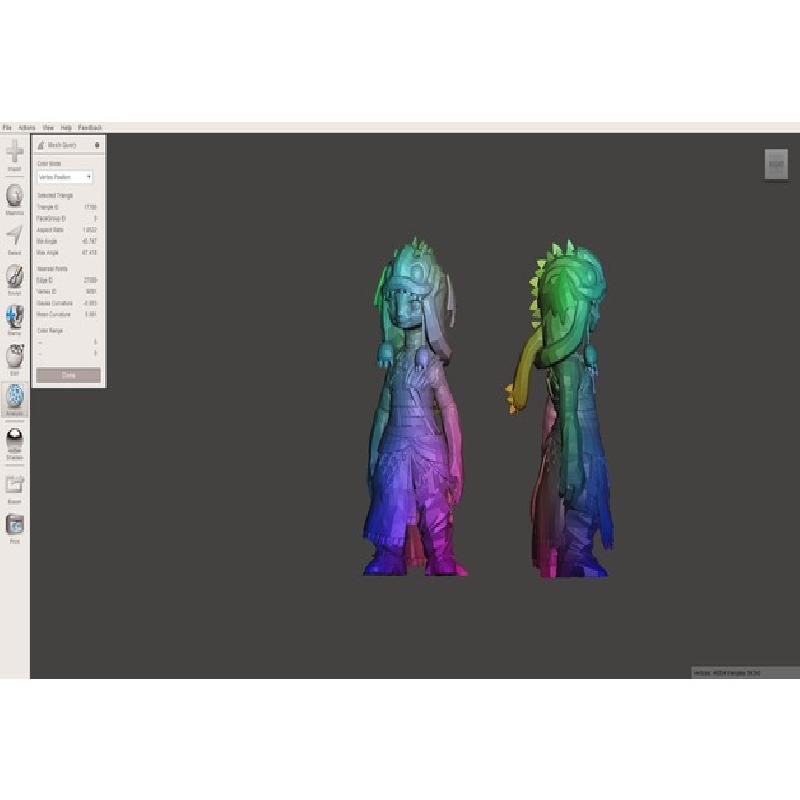The width and height of the screenshot is (800, 800).
Task: Click the Min Angle value
Action: pos(89,241)
